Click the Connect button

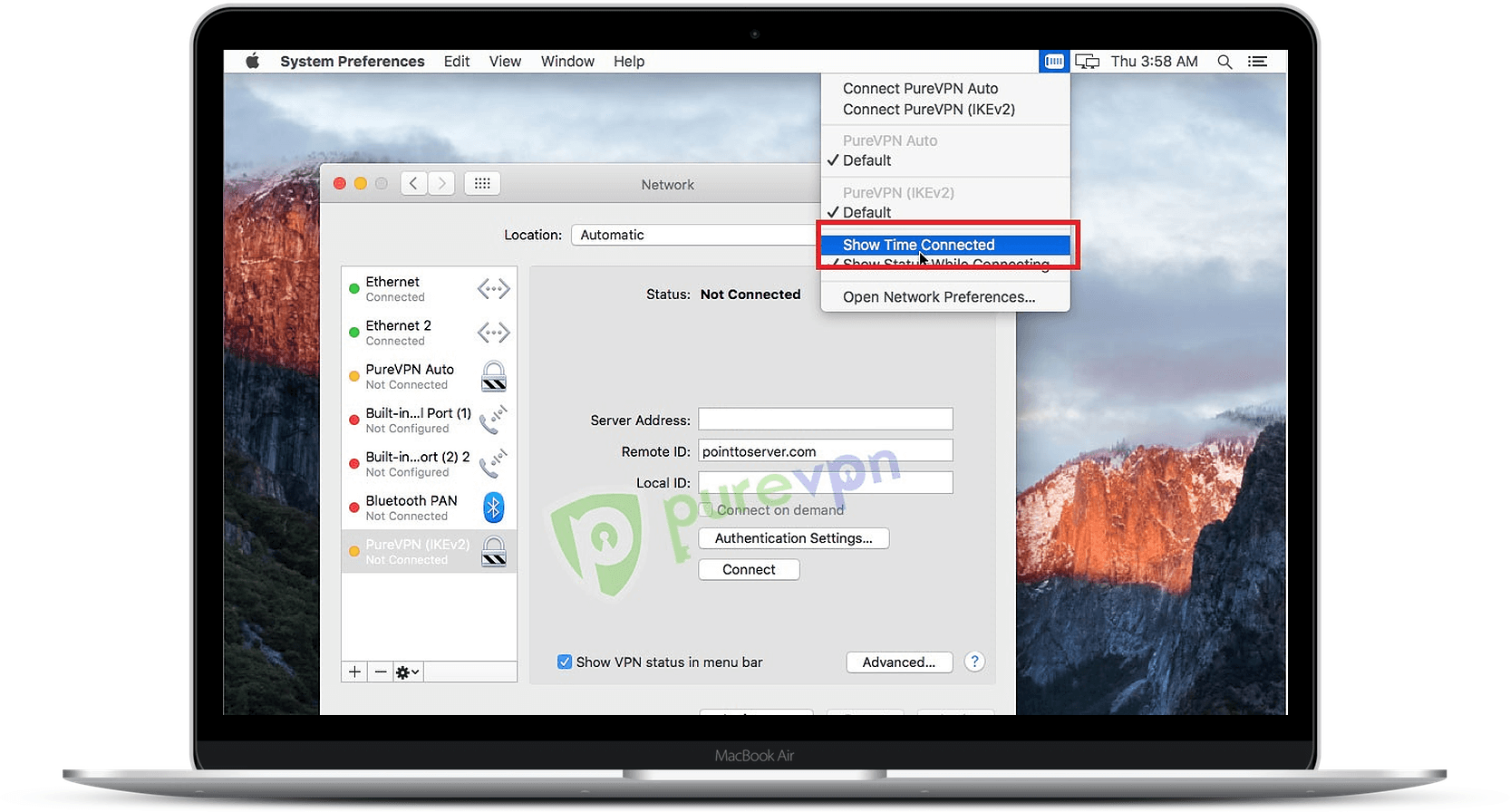749,569
